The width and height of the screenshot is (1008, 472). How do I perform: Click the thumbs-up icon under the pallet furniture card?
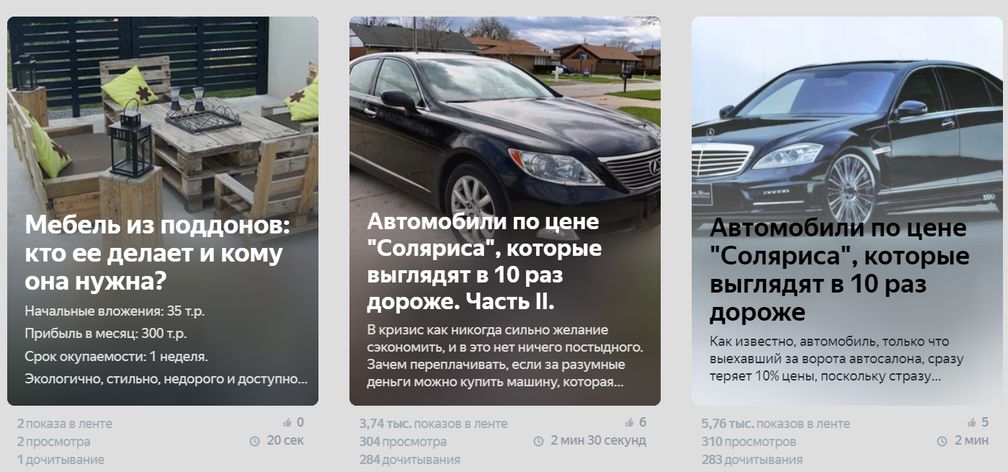point(287,423)
